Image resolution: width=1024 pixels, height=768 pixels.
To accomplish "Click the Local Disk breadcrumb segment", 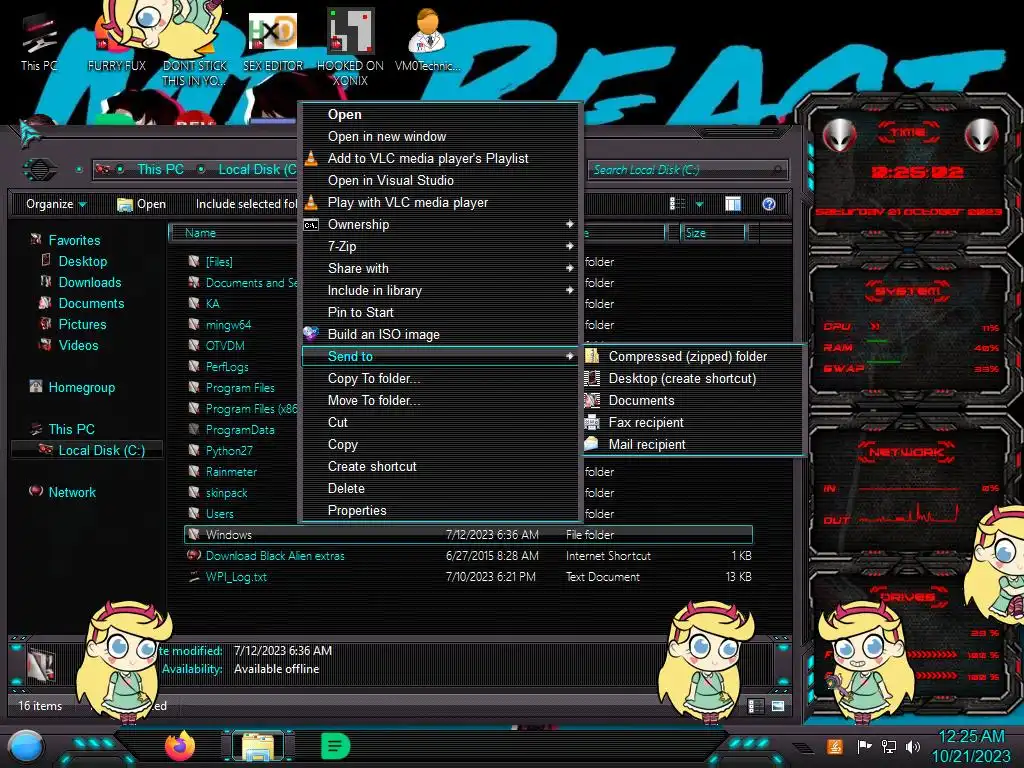I will (x=257, y=170).
